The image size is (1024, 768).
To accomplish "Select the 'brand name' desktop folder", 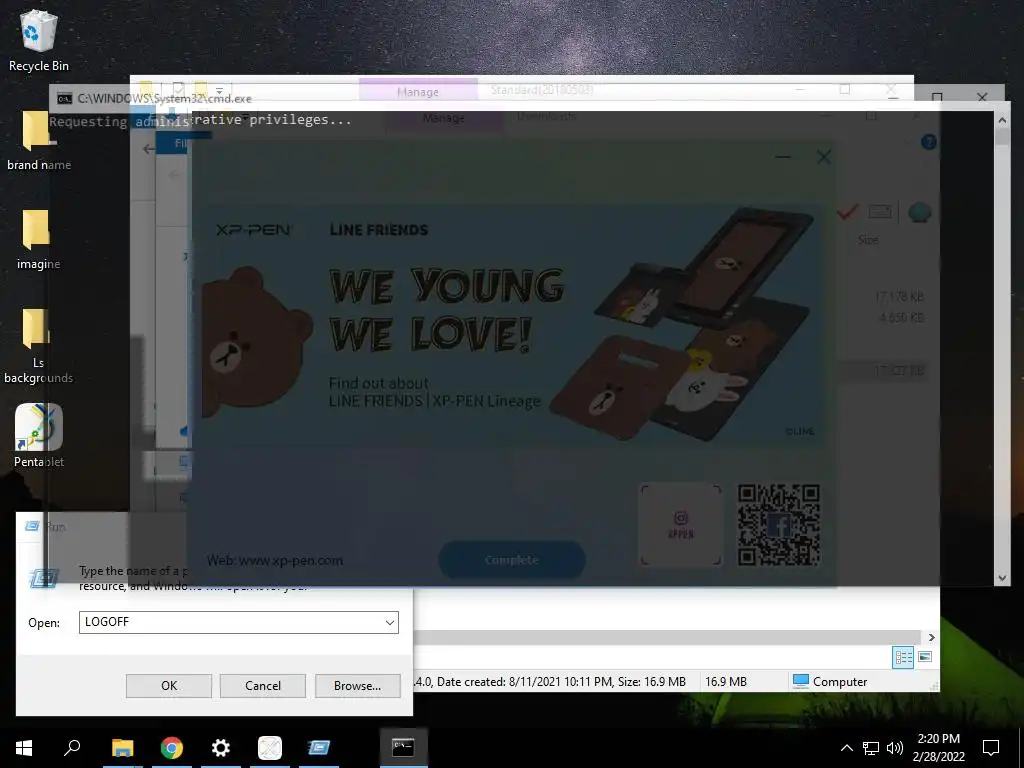I will pos(39,140).
